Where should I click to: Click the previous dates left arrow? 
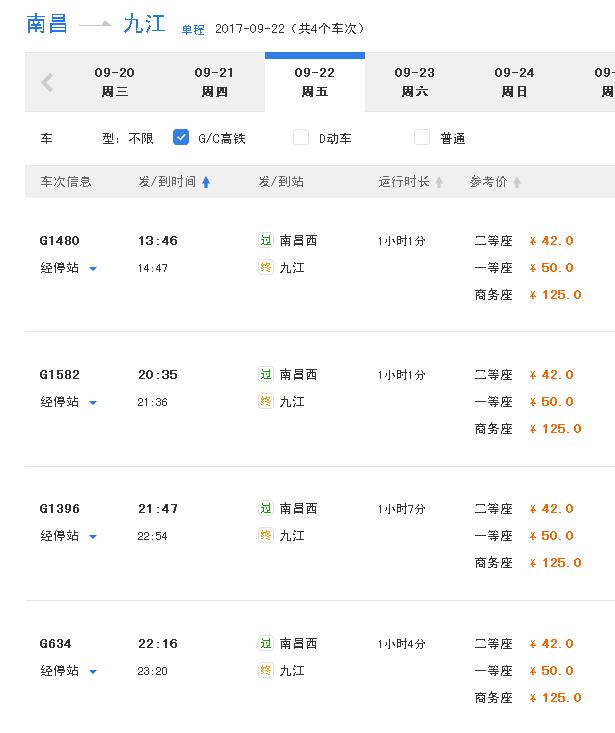[47, 83]
